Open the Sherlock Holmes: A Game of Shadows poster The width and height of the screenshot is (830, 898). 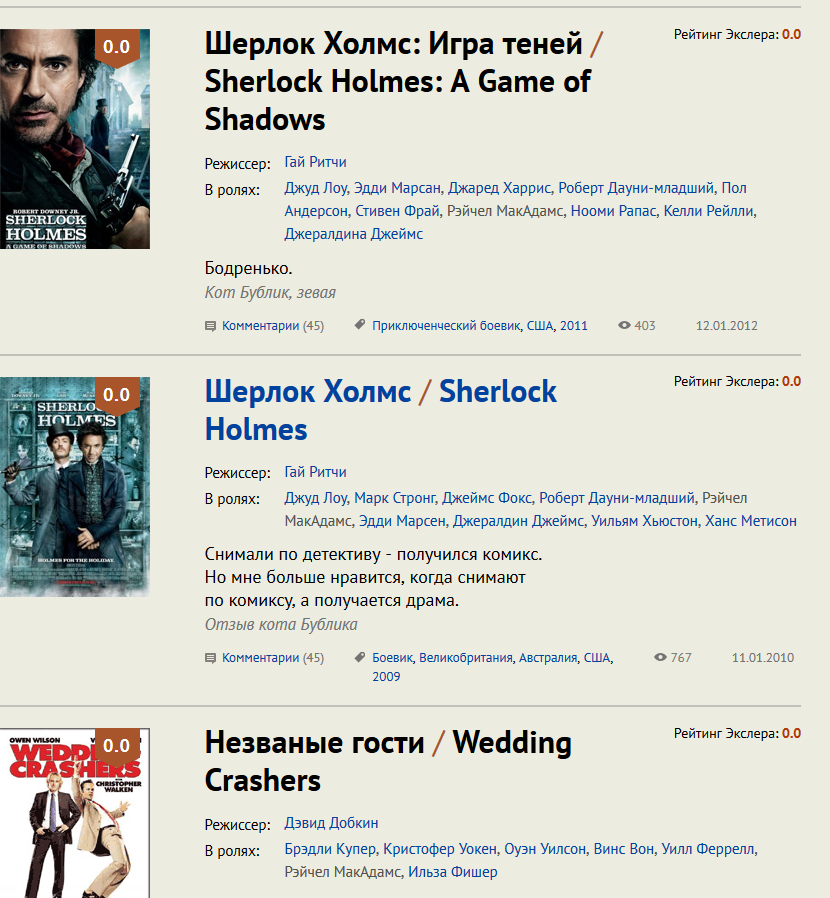click(x=74, y=139)
